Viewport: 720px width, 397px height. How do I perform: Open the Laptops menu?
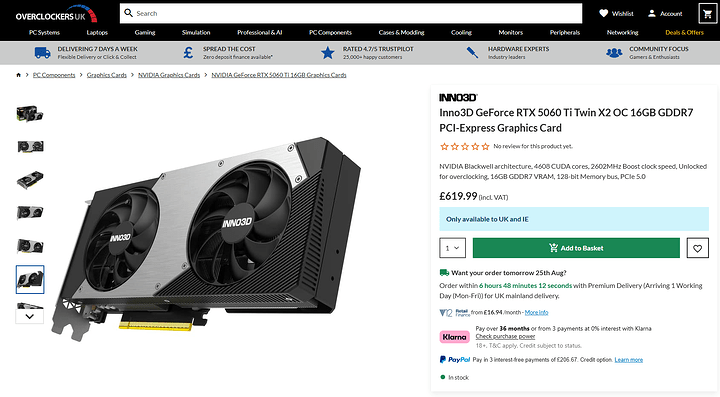coord(97,32)
